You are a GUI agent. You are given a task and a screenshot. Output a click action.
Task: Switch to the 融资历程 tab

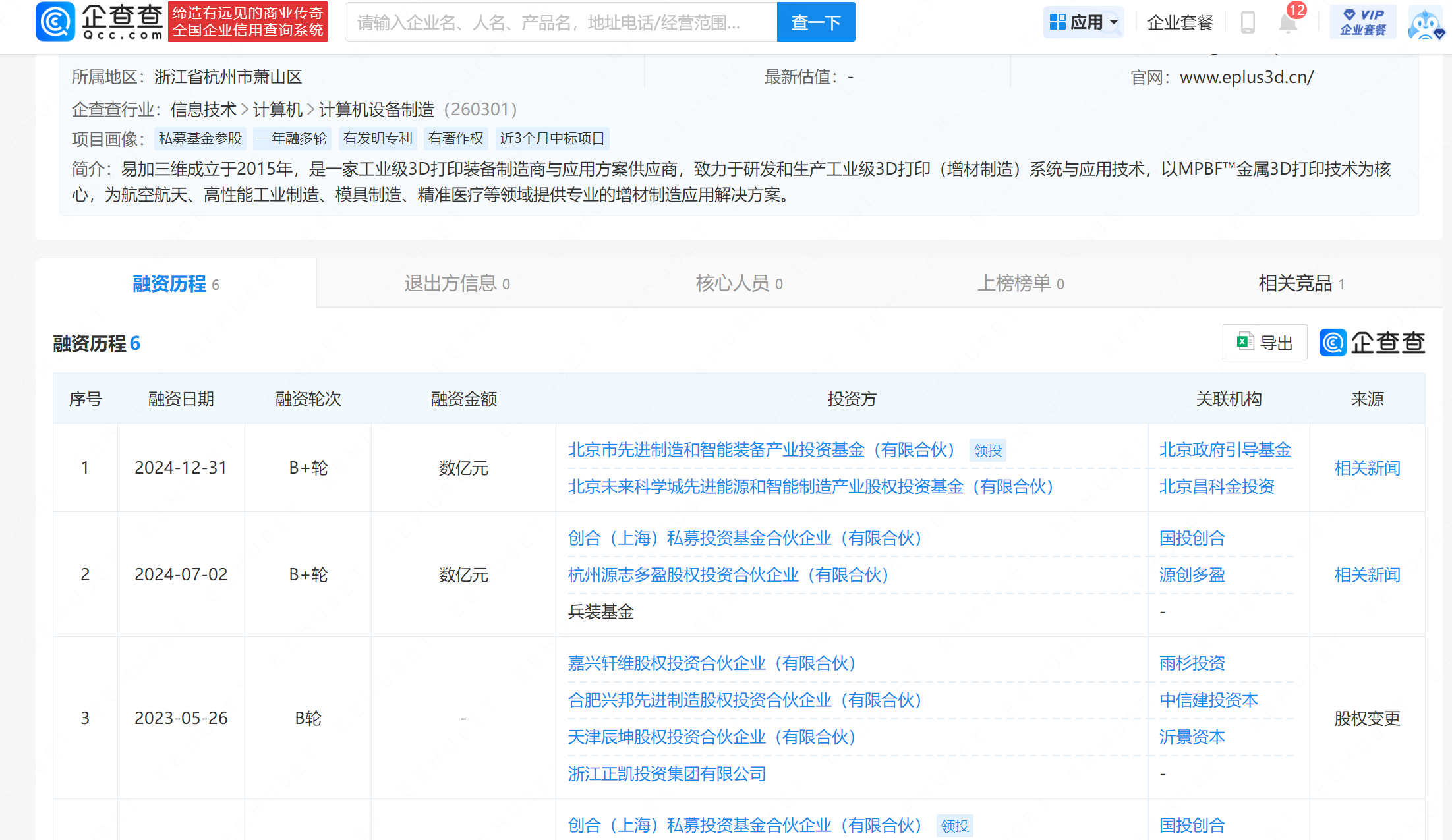(176, 283)
